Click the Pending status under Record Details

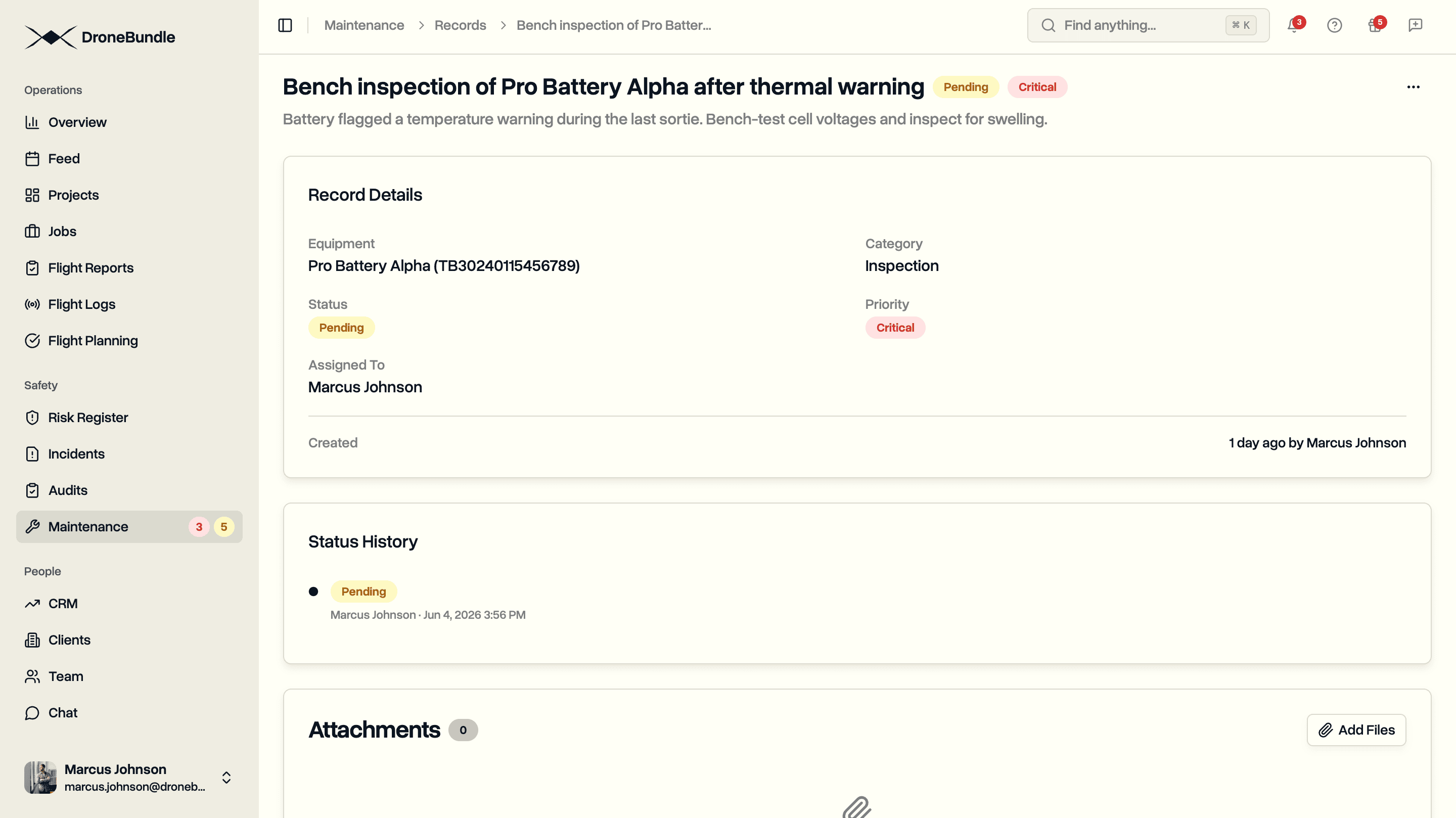(x=341, y=328)
